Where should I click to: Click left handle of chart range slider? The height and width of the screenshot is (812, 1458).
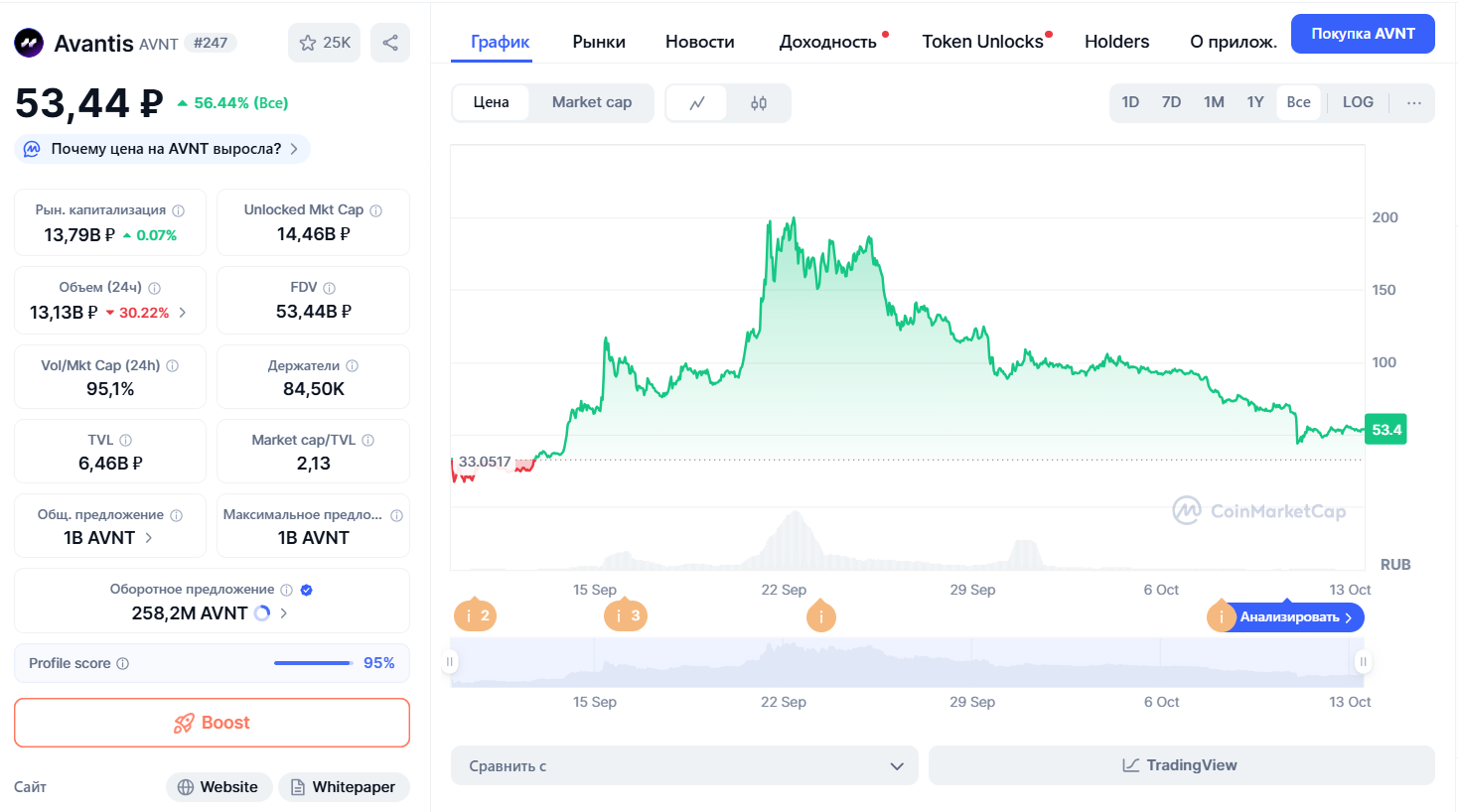click(x=450, y=662)
